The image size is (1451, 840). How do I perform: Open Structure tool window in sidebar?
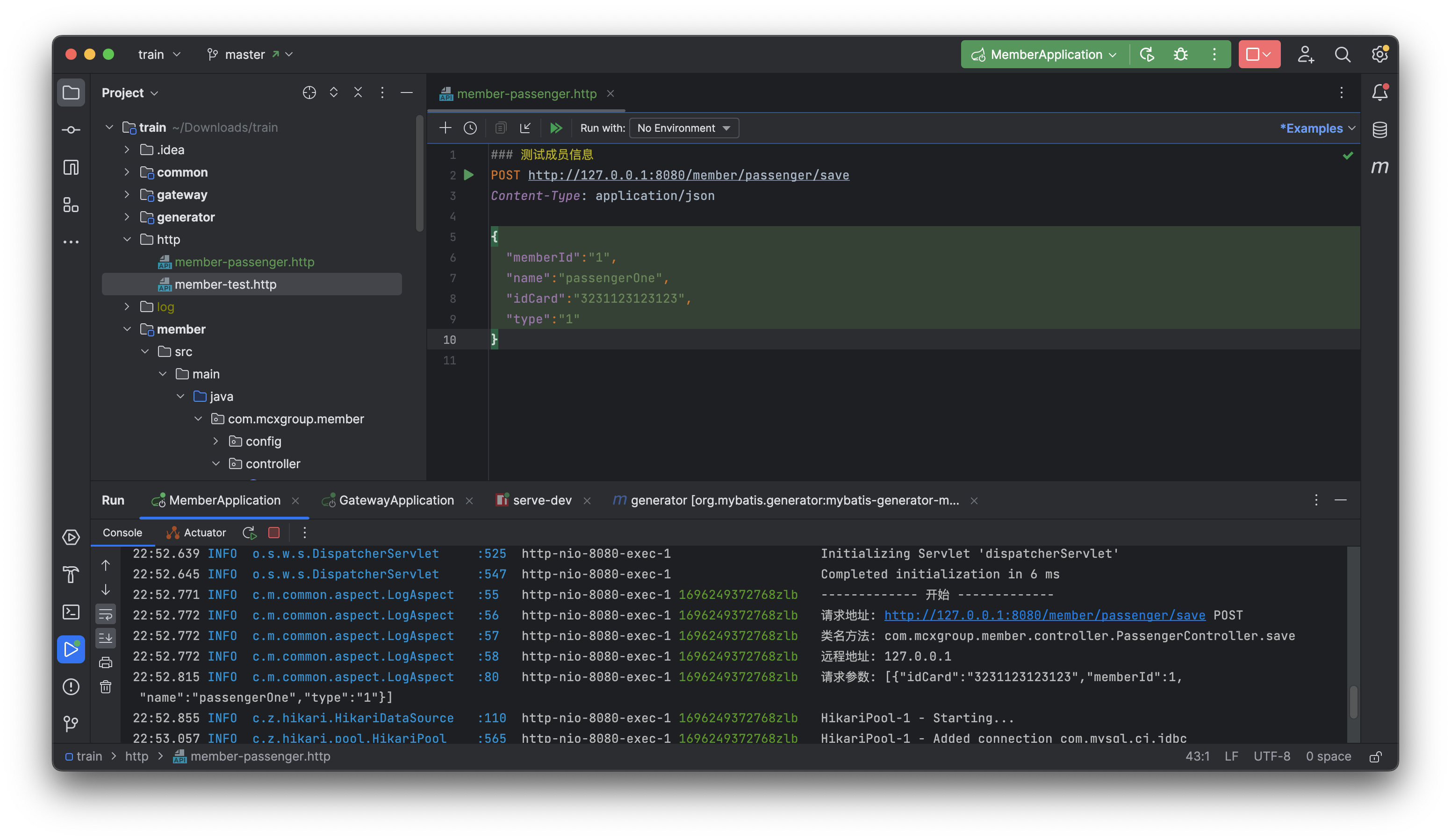pos(71,205)
